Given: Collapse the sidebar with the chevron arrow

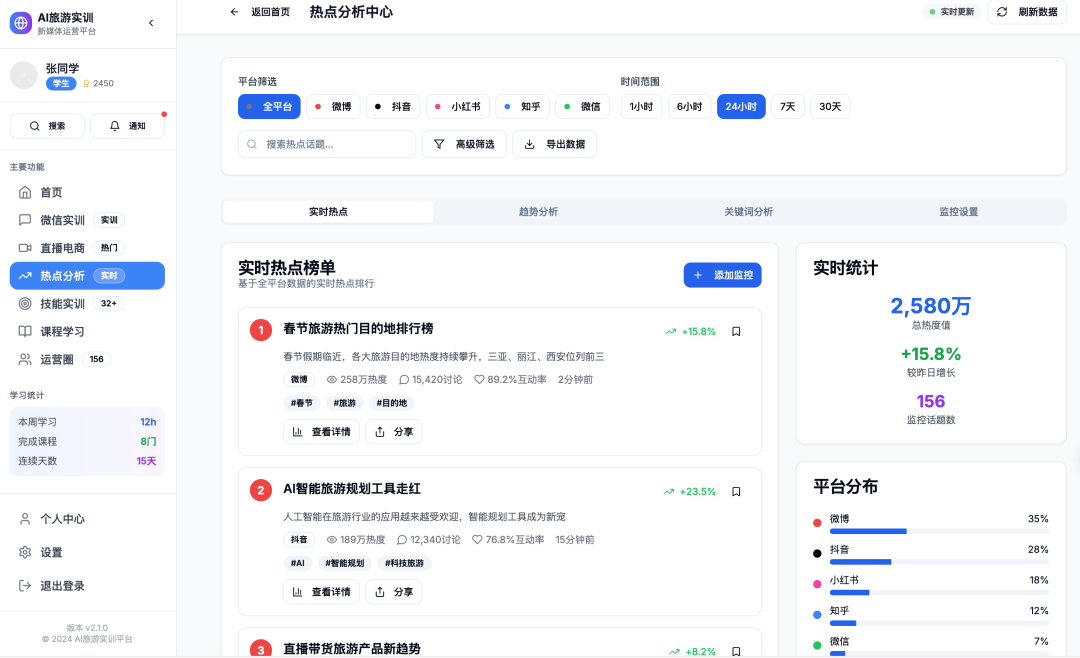Looking at the screenshot, I should (151, 23).
